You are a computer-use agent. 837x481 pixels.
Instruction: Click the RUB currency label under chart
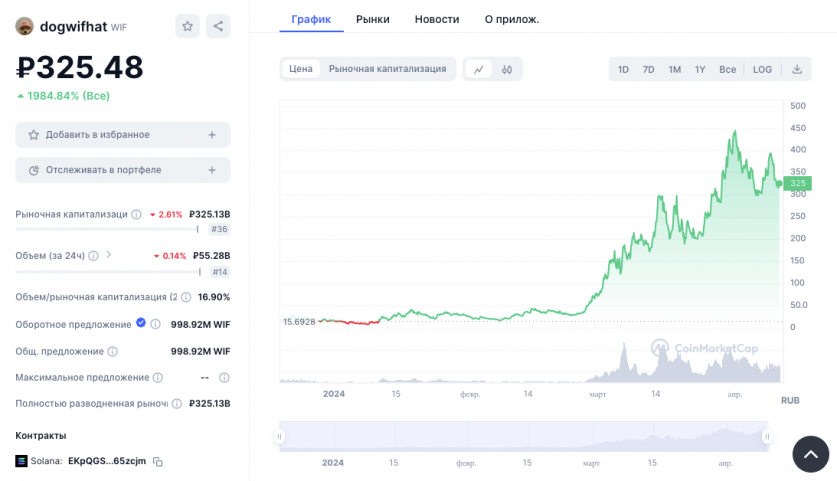[791, 400]
